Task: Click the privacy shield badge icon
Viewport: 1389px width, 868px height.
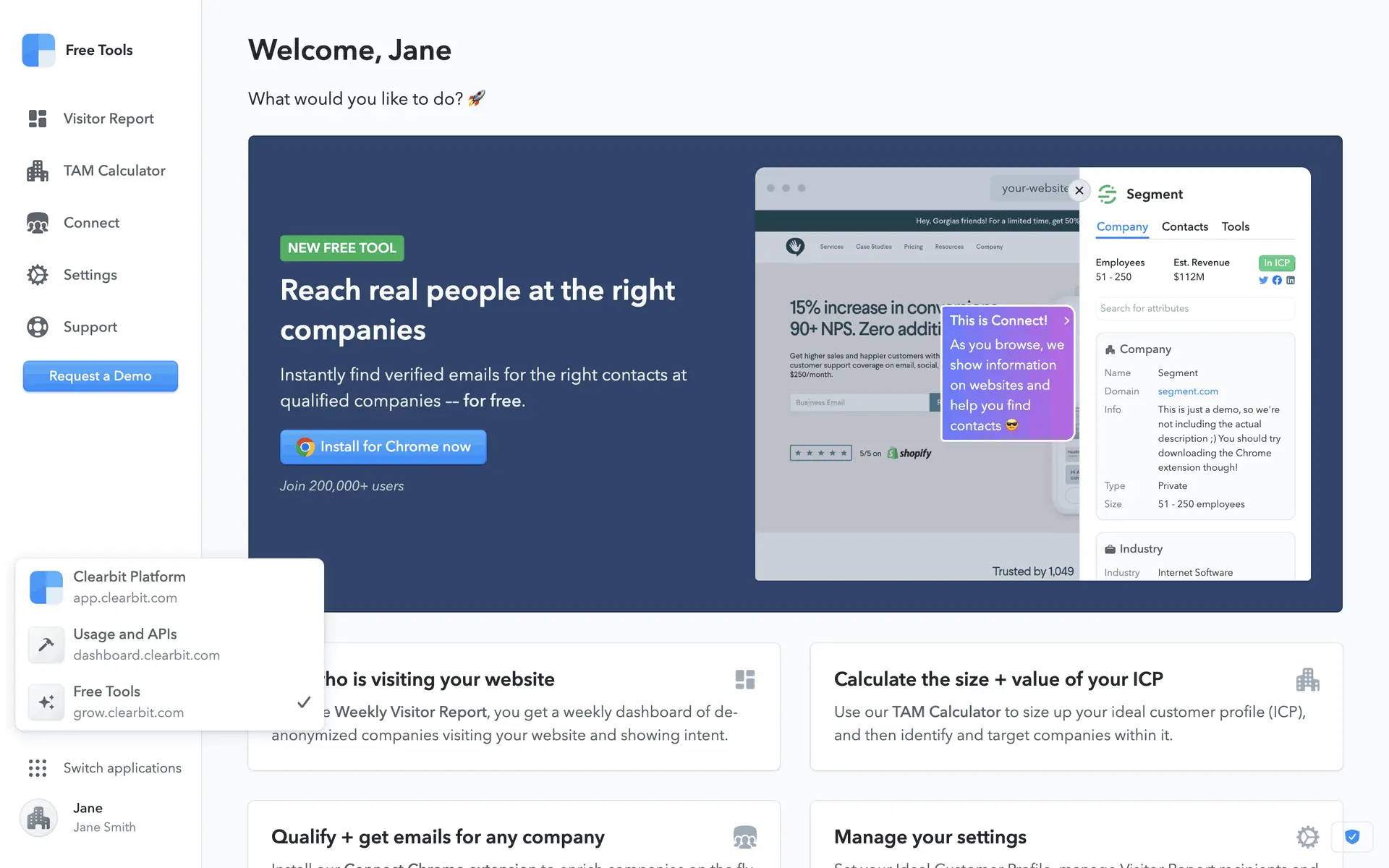Action: [x=1351, y=837]
